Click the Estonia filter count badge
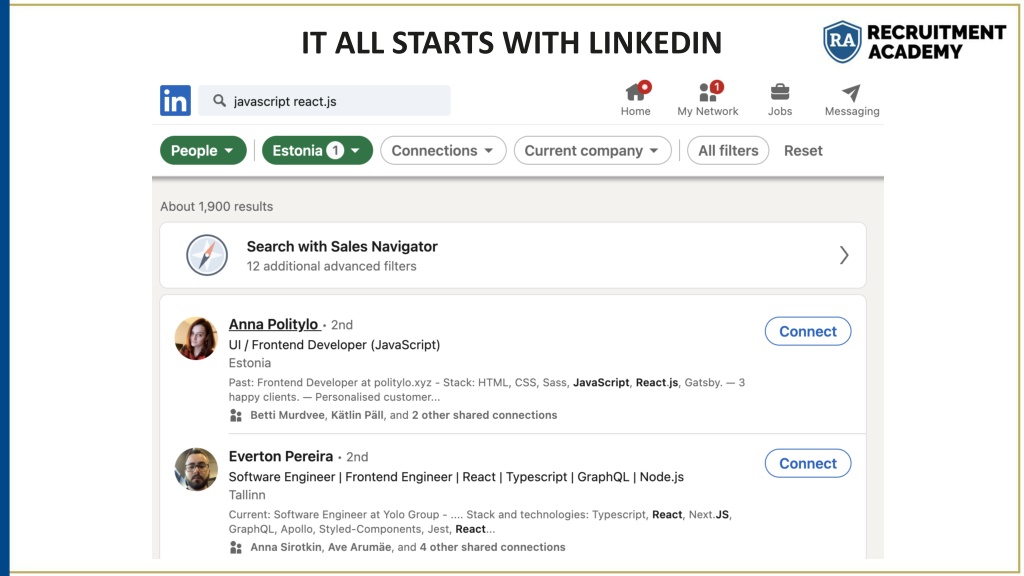1024x576 pixels. 335,150
